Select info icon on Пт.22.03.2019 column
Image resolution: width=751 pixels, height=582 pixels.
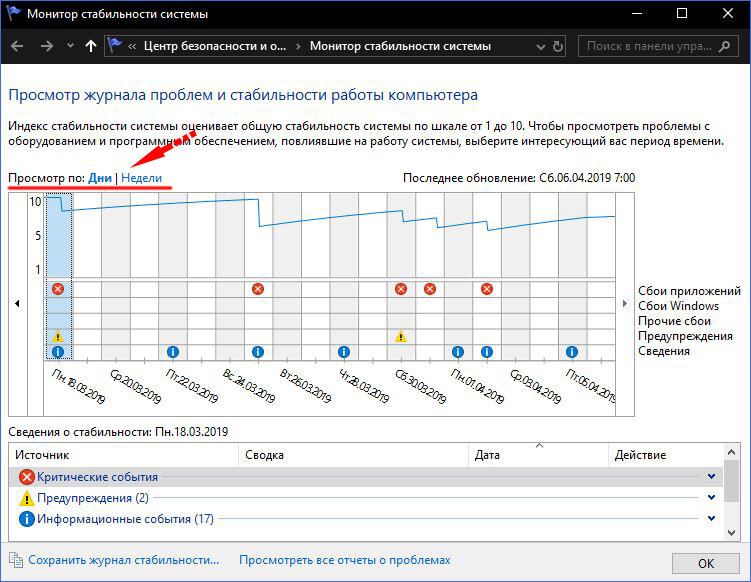pos(173,352)
